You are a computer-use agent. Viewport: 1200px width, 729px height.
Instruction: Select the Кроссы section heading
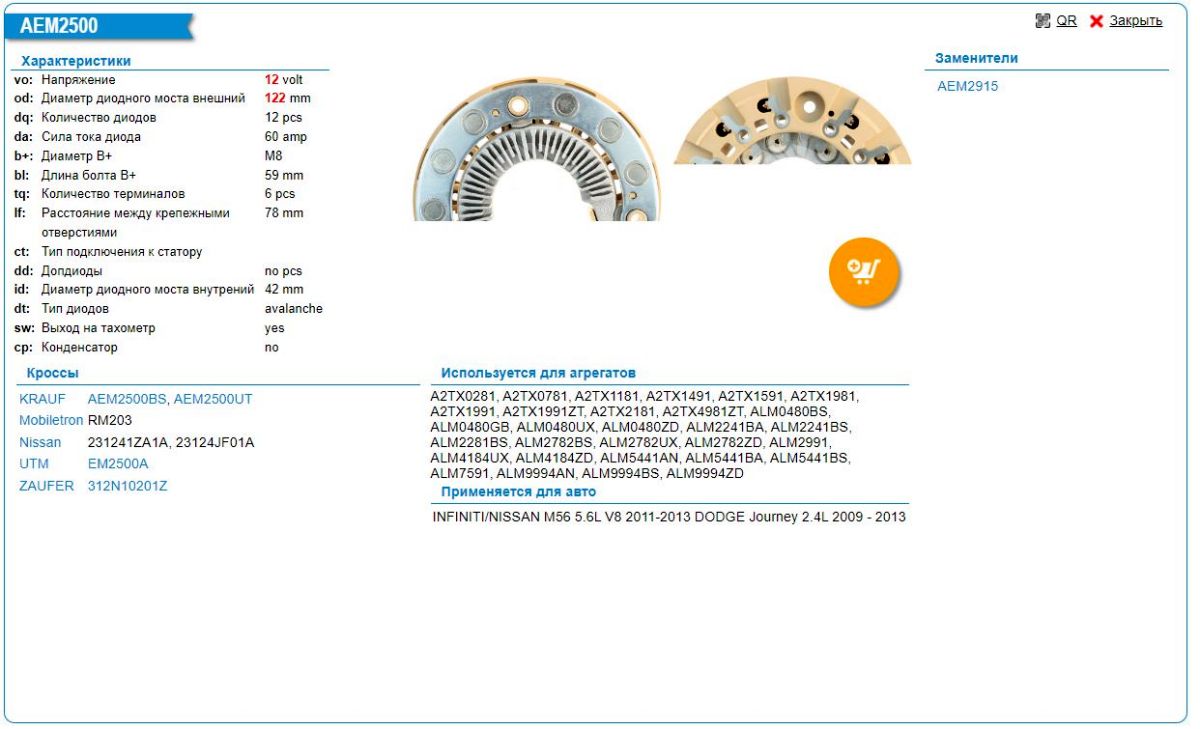coord(53,373)
